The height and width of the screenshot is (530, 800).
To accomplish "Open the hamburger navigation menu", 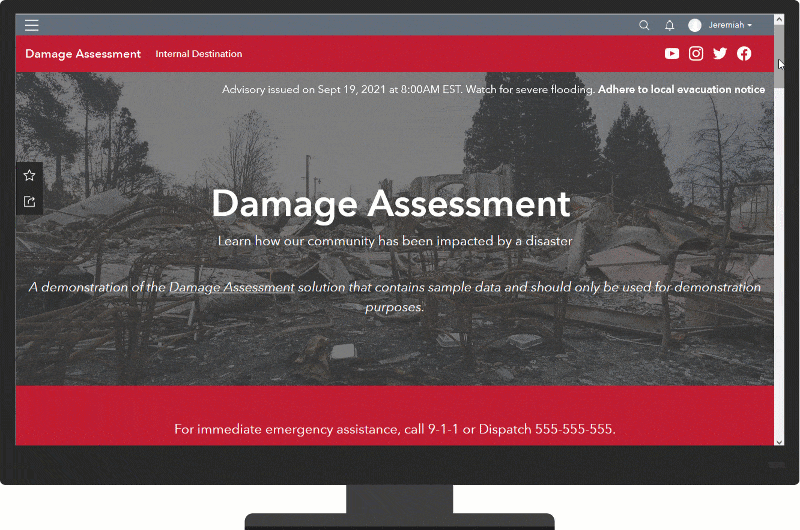I will (32, 25).
